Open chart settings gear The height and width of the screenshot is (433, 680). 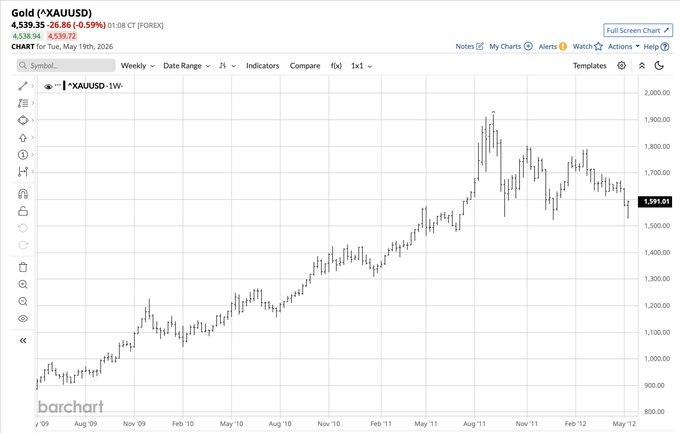tap(621, 66)
